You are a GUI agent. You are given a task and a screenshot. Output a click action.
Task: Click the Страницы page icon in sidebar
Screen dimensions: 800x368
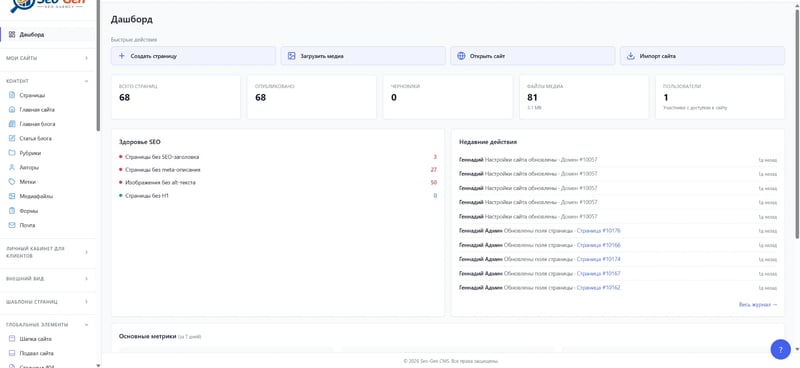[x=12, y=95]
